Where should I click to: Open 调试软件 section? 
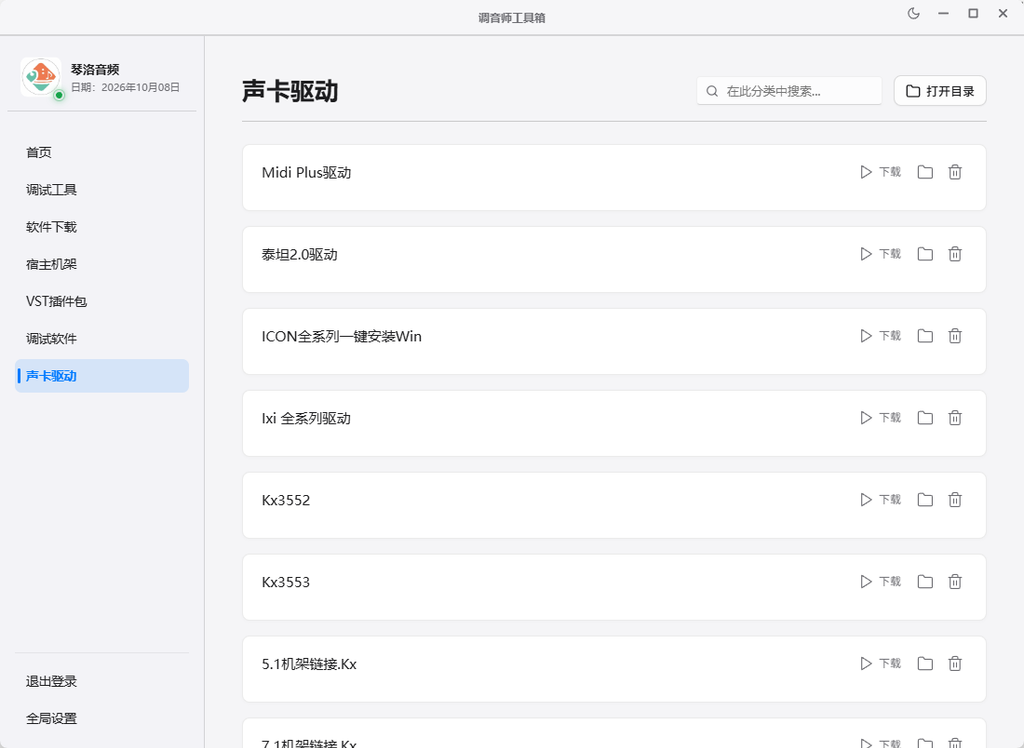102,338
